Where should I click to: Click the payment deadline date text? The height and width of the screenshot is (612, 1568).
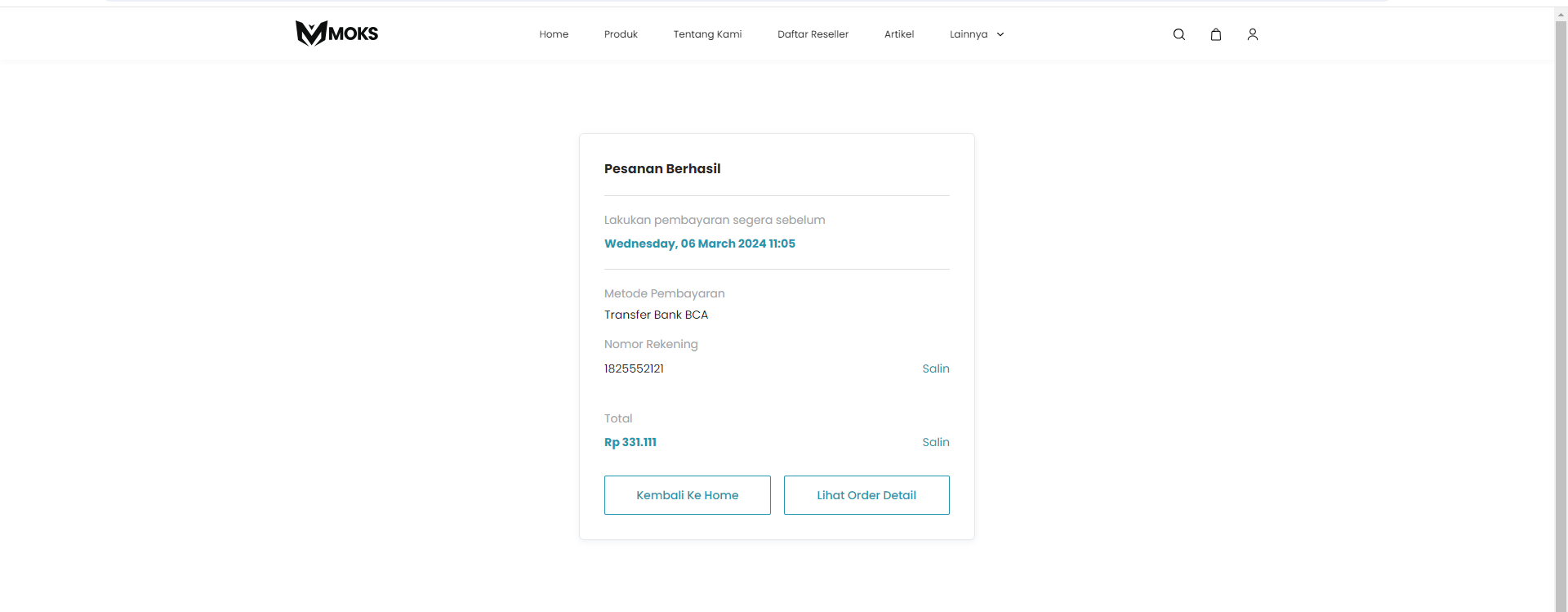[700, 243]
